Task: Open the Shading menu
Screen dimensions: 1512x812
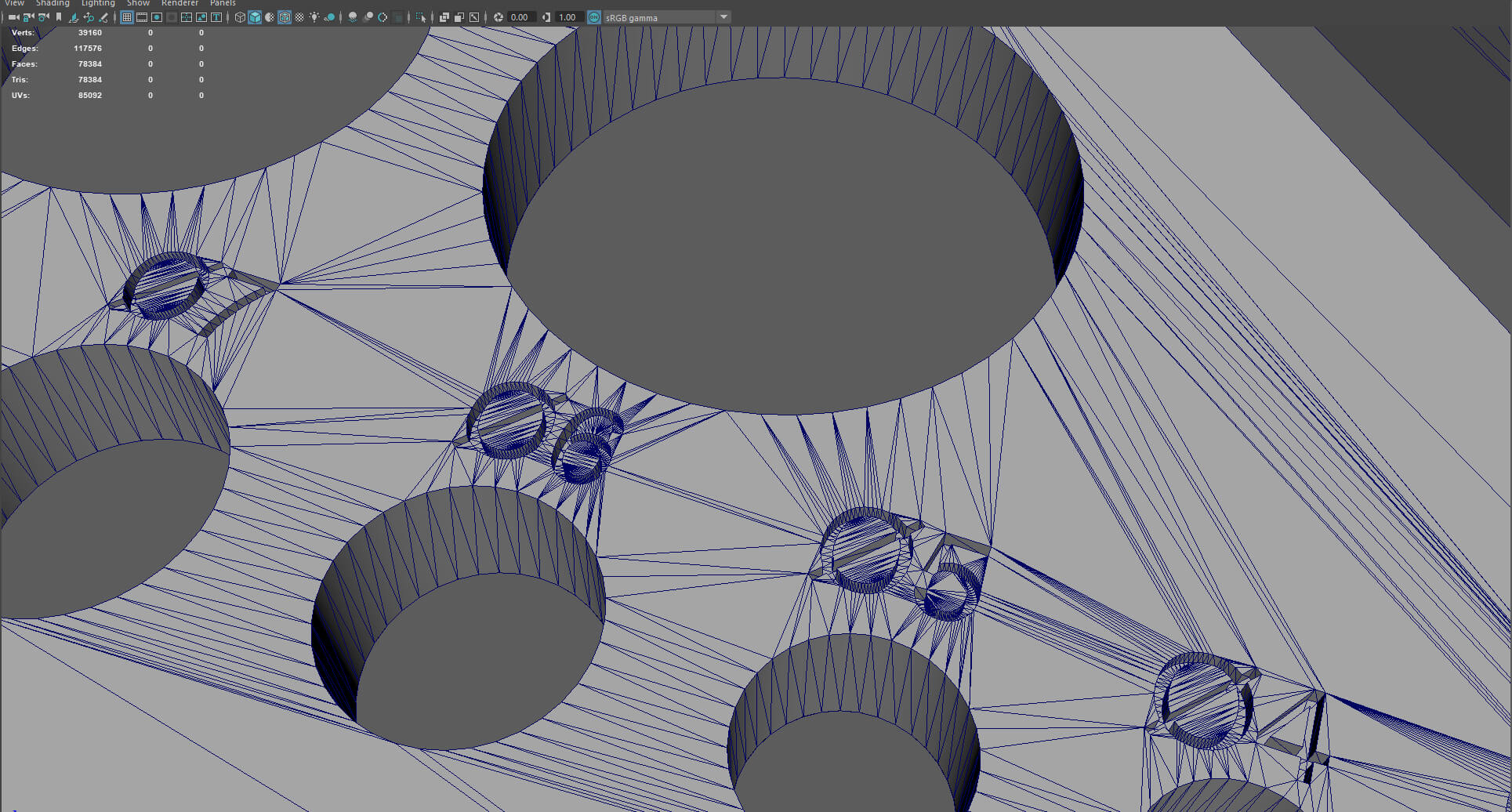Action: click(53, 3)
